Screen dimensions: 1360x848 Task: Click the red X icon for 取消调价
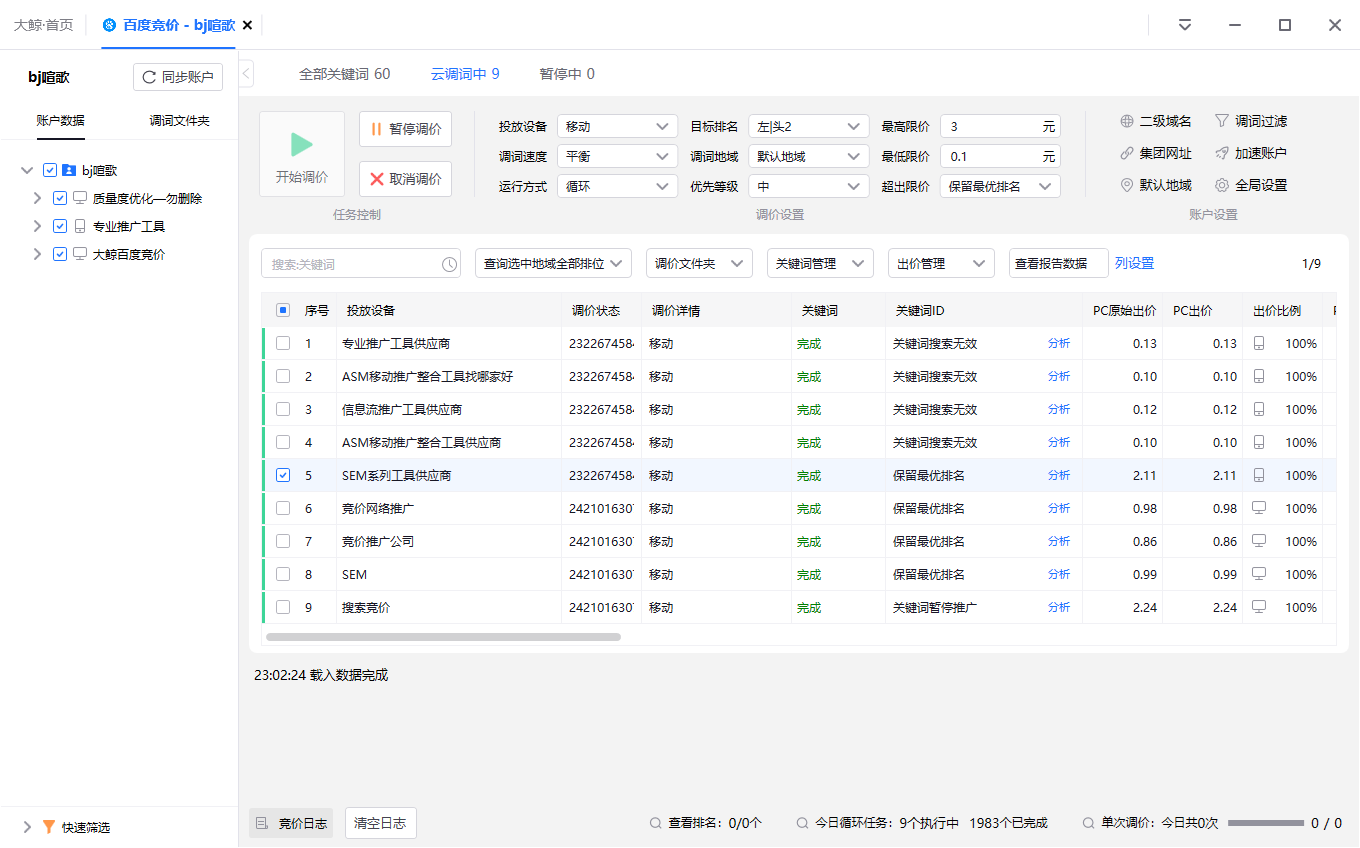point(377,179)
